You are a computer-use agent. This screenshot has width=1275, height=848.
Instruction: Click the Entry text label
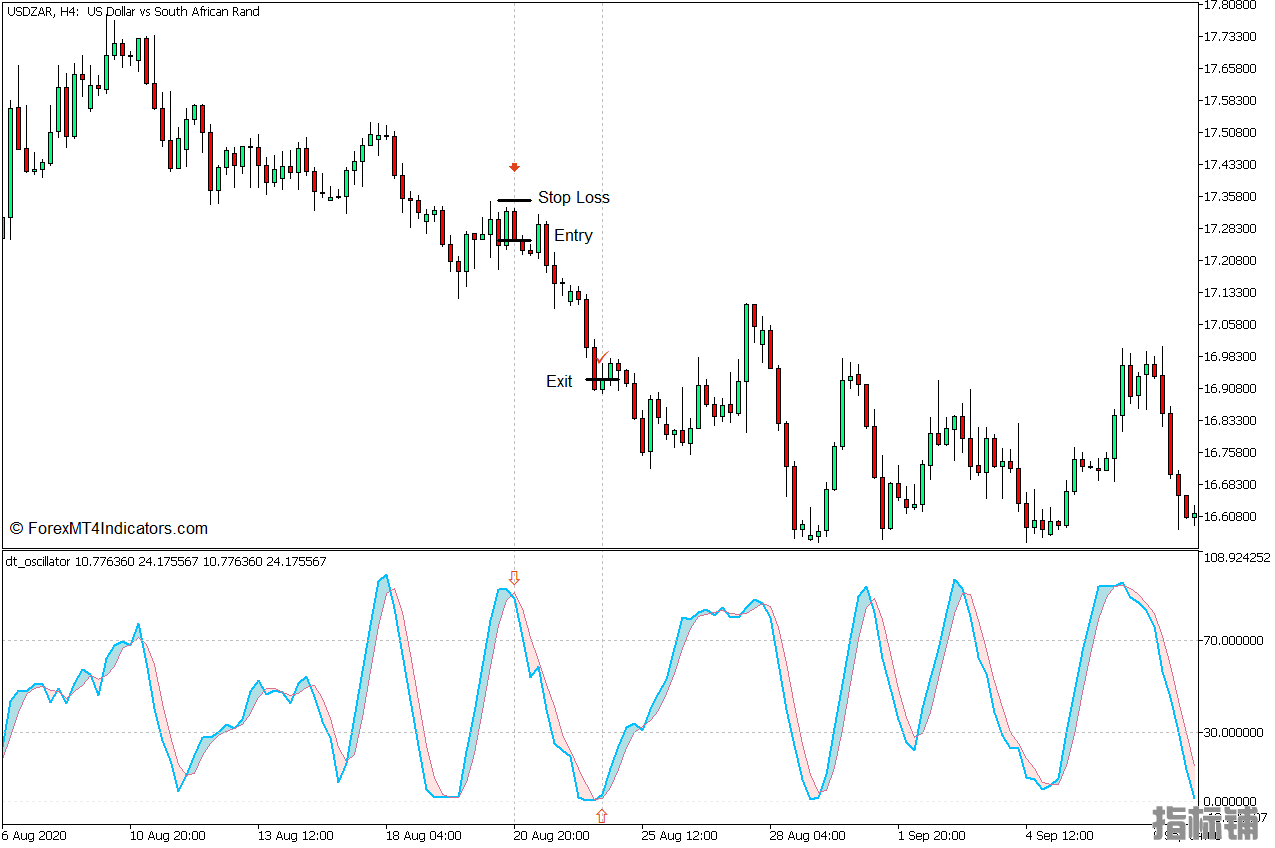tap(573, 236)
